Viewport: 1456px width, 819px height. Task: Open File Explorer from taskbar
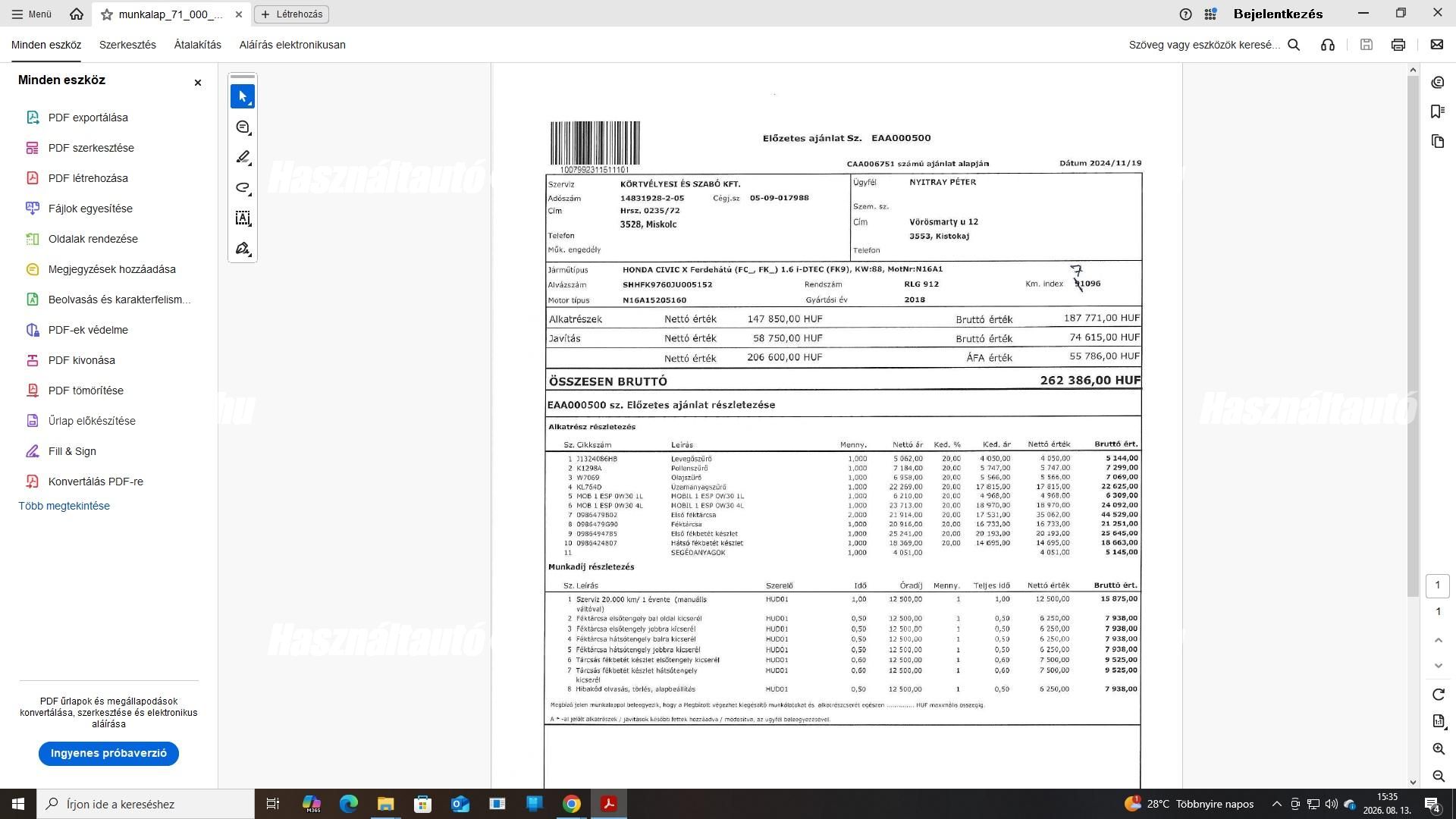tap(386, 804)
